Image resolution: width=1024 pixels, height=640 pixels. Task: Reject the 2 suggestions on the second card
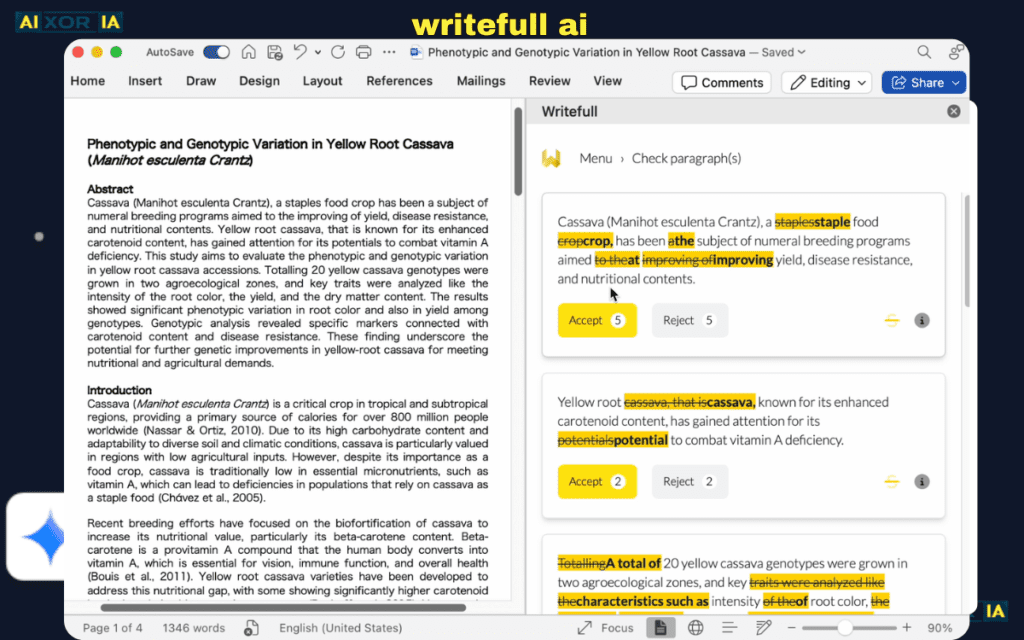[x=689, y=481]
